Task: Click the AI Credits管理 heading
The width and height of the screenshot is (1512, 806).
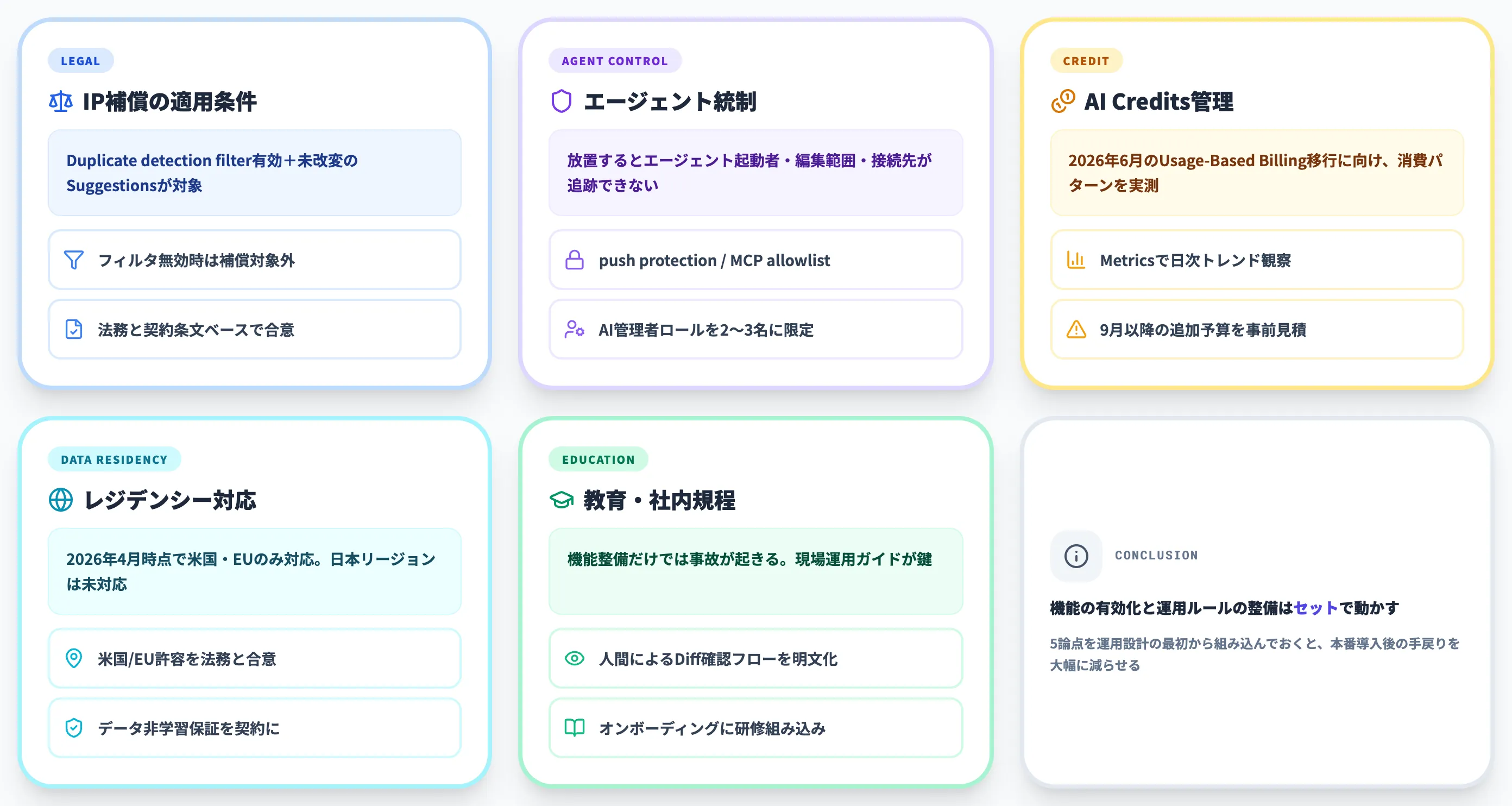Action: [1158, 102]
